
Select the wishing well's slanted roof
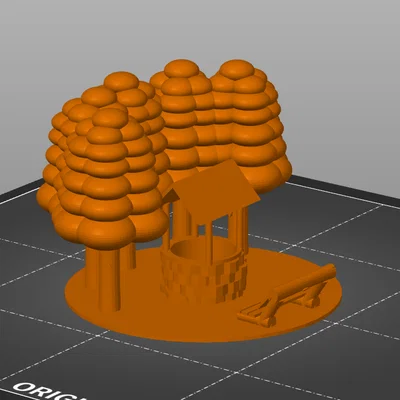click(x=213, y=191)
